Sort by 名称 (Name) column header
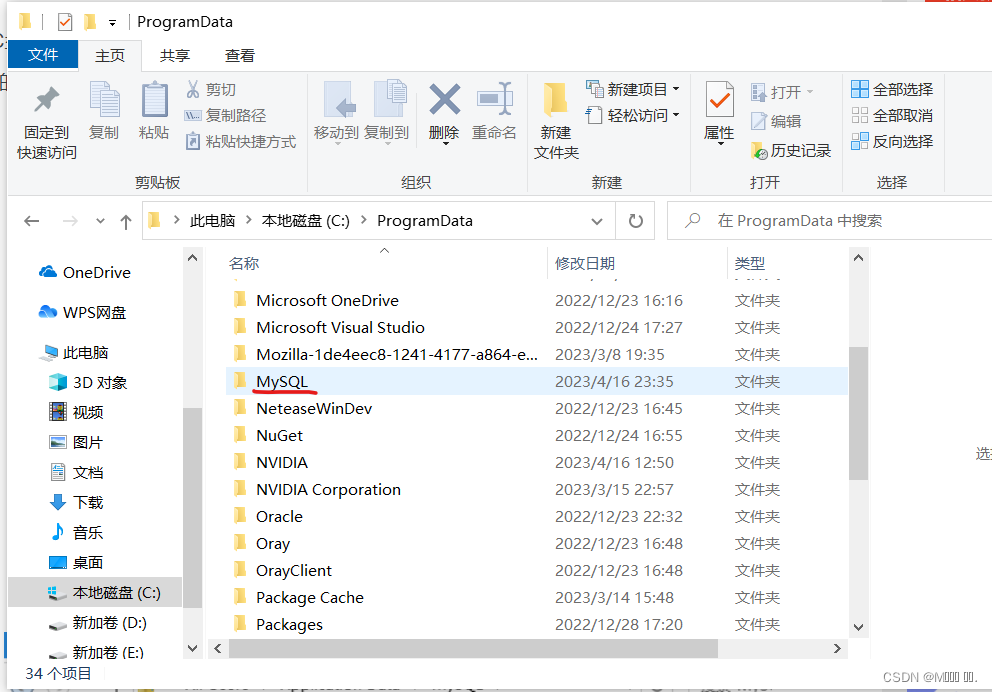Screen dimensions: 992x692 [x=244, y=263]
